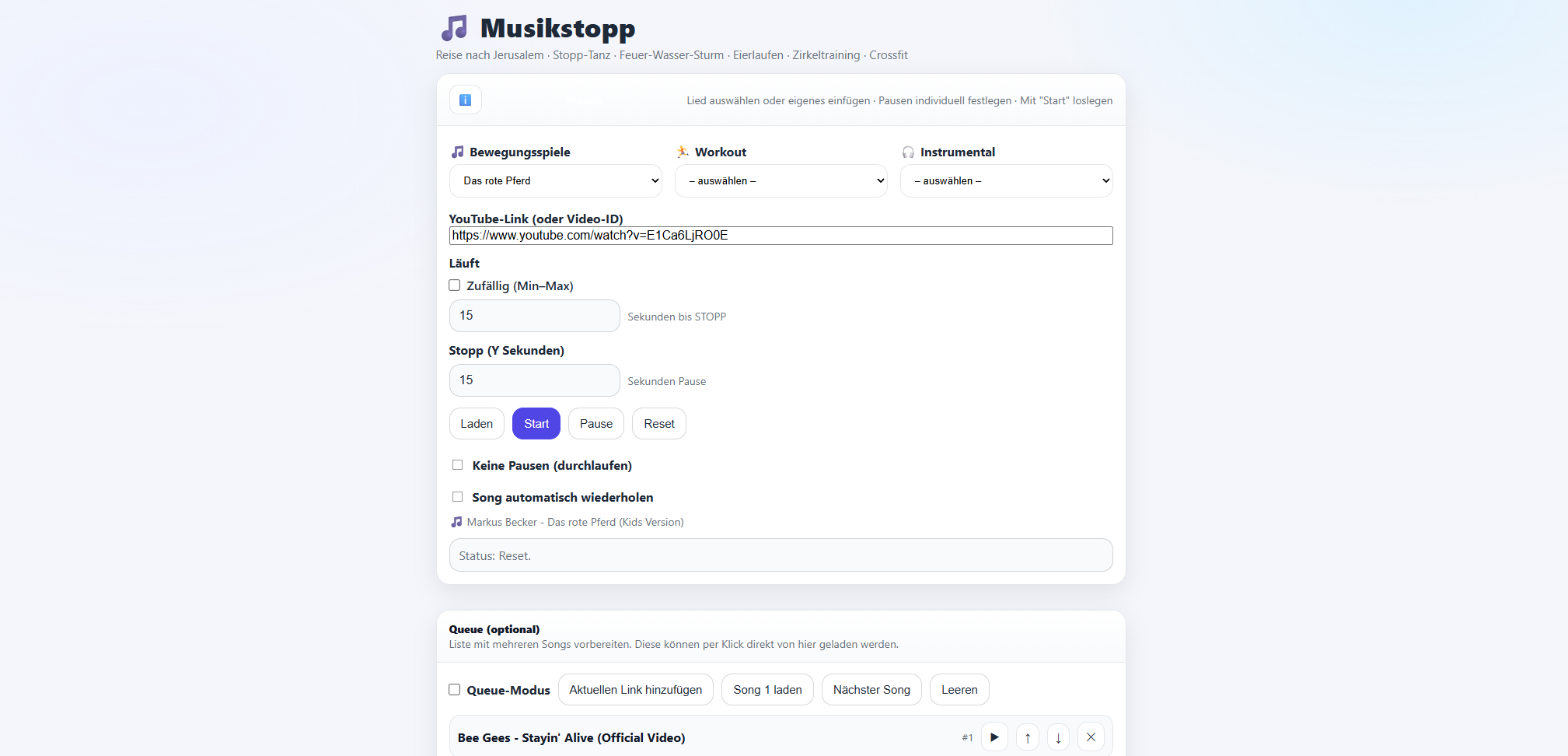Enable the Zufällig (Min–Max) checkbox

pos(455,285)
